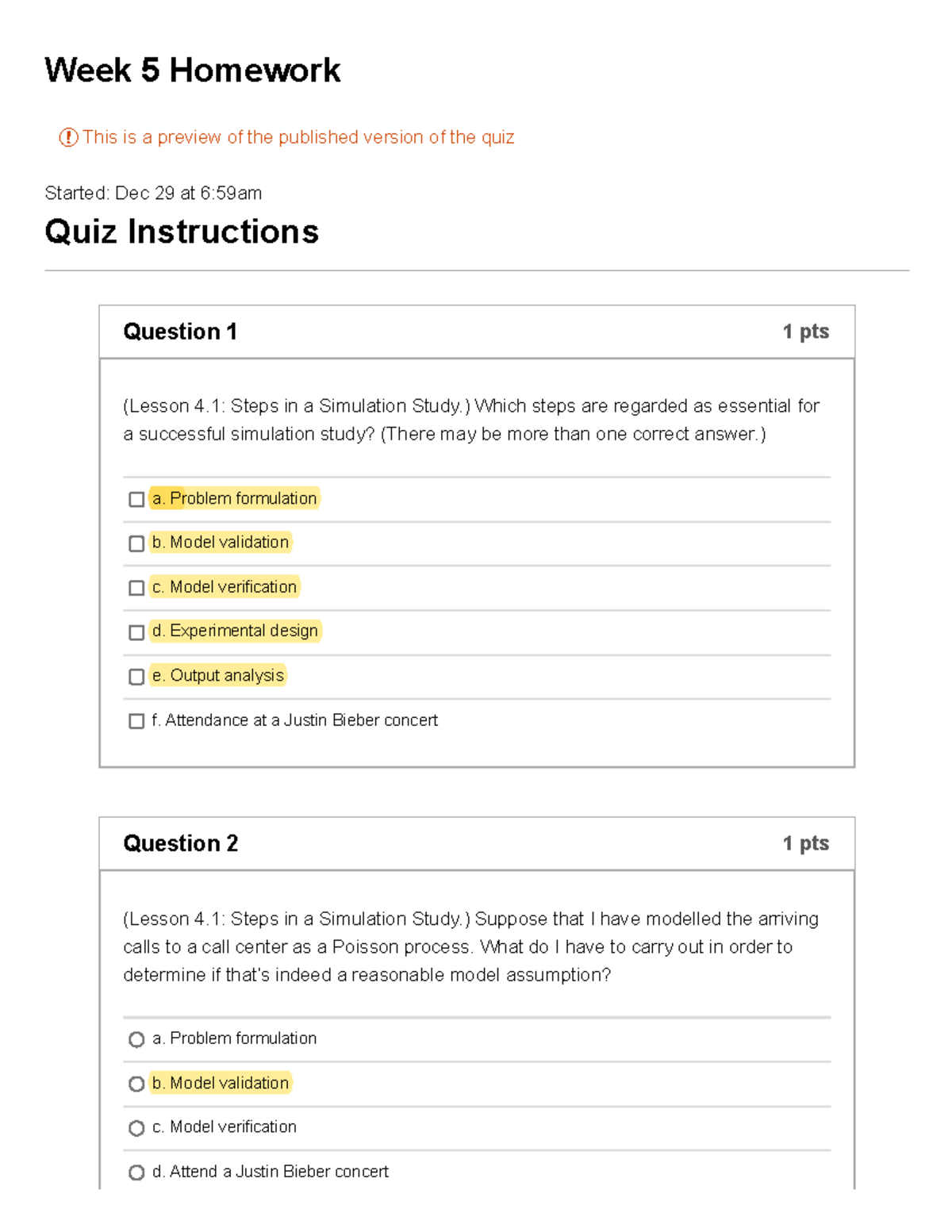Click the "Week 5 Homework" title
Image resolution: width=952 pixels, height=1232 pixels.
(x=191, y=71)
